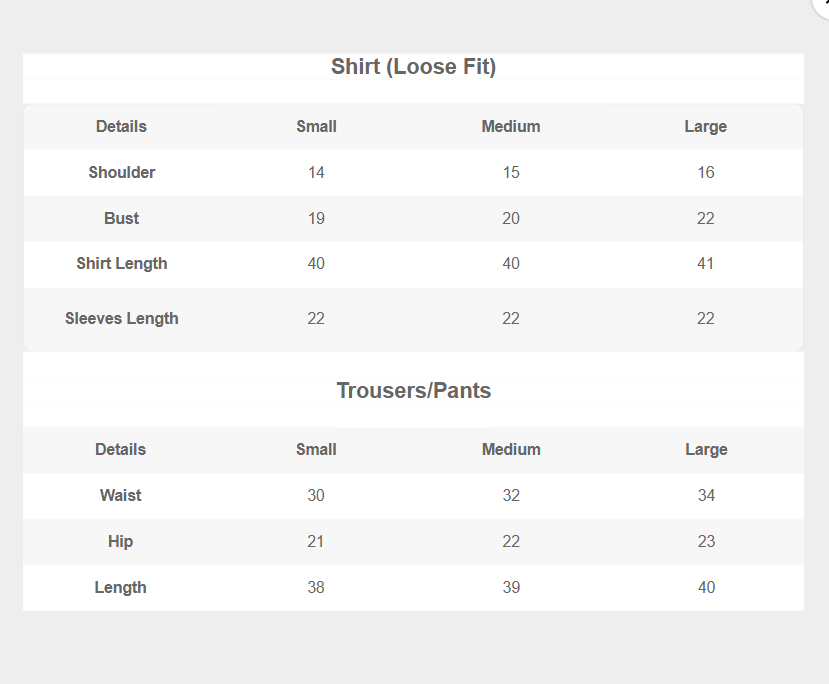Select Small column header in shirt table
Screen dimensions: 829x684
point(316,127)
